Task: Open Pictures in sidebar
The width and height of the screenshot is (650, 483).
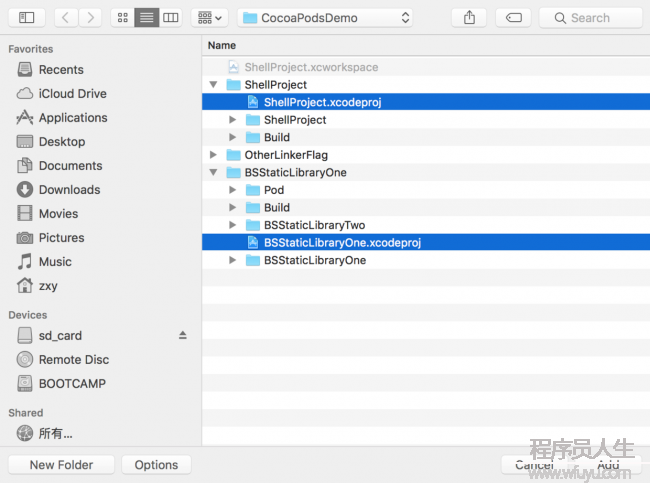Action: pos(50,238)
